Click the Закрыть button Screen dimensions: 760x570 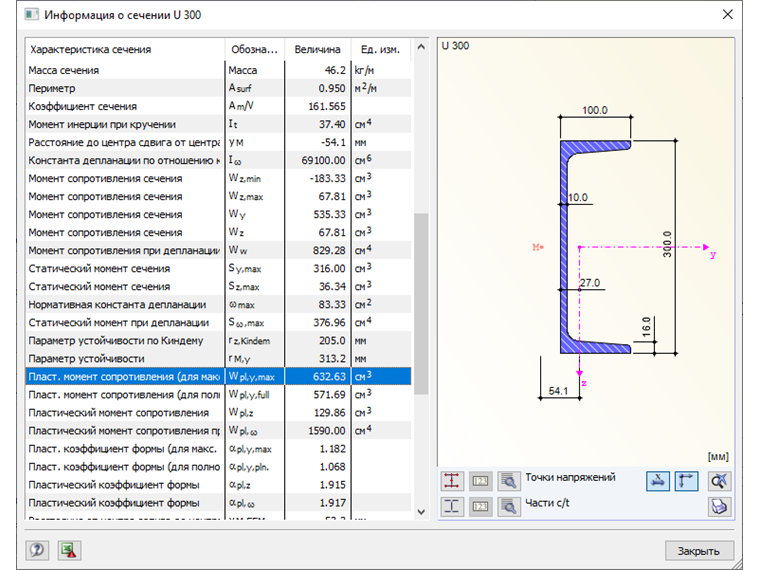698,551
